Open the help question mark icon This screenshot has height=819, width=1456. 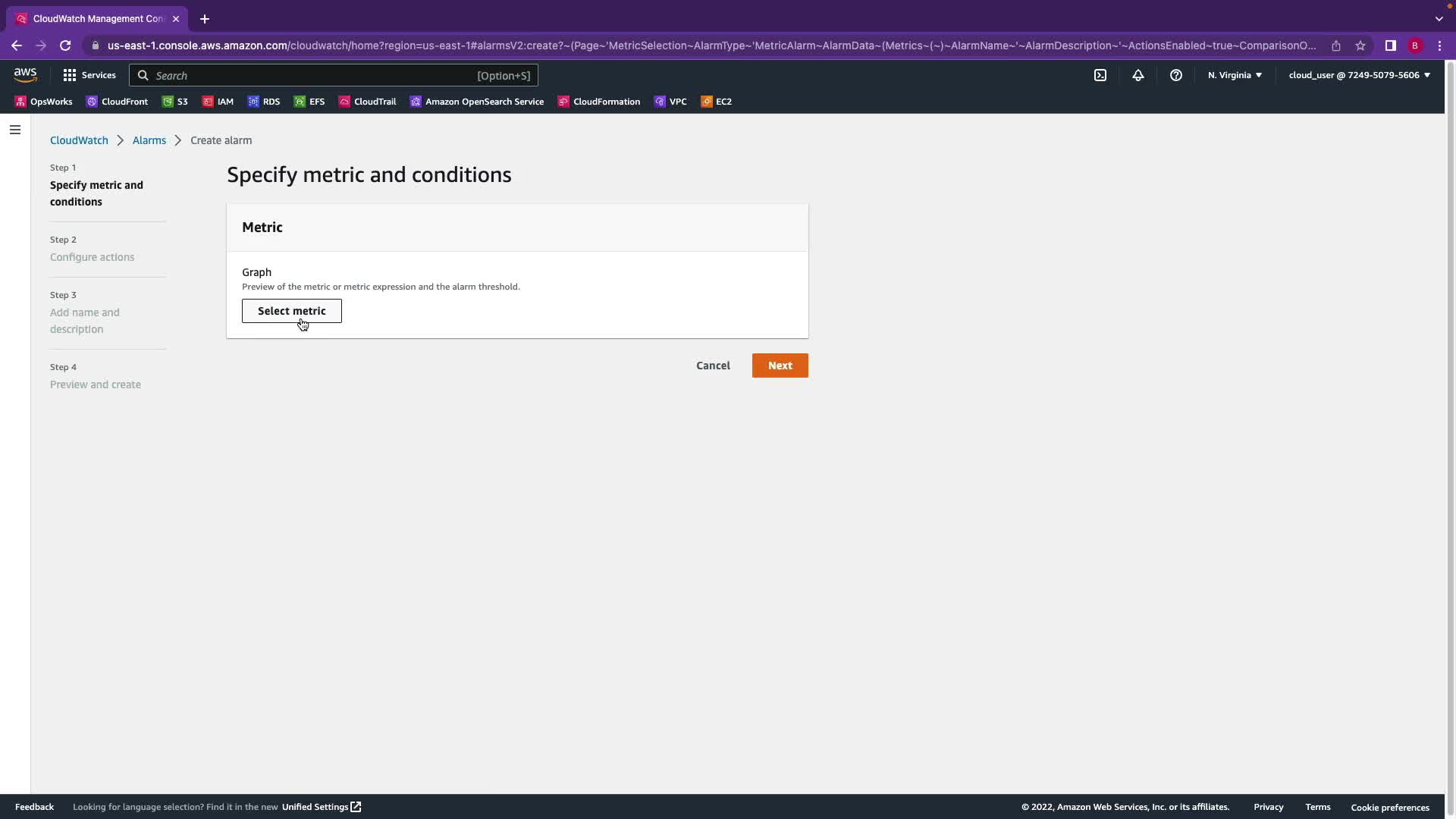1176,75
